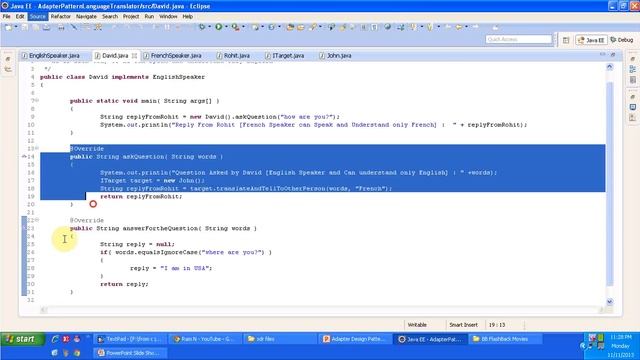Click the Back navigation arrow icon
The height and width of the screenshot is (360, 640).
pos(459,27)
